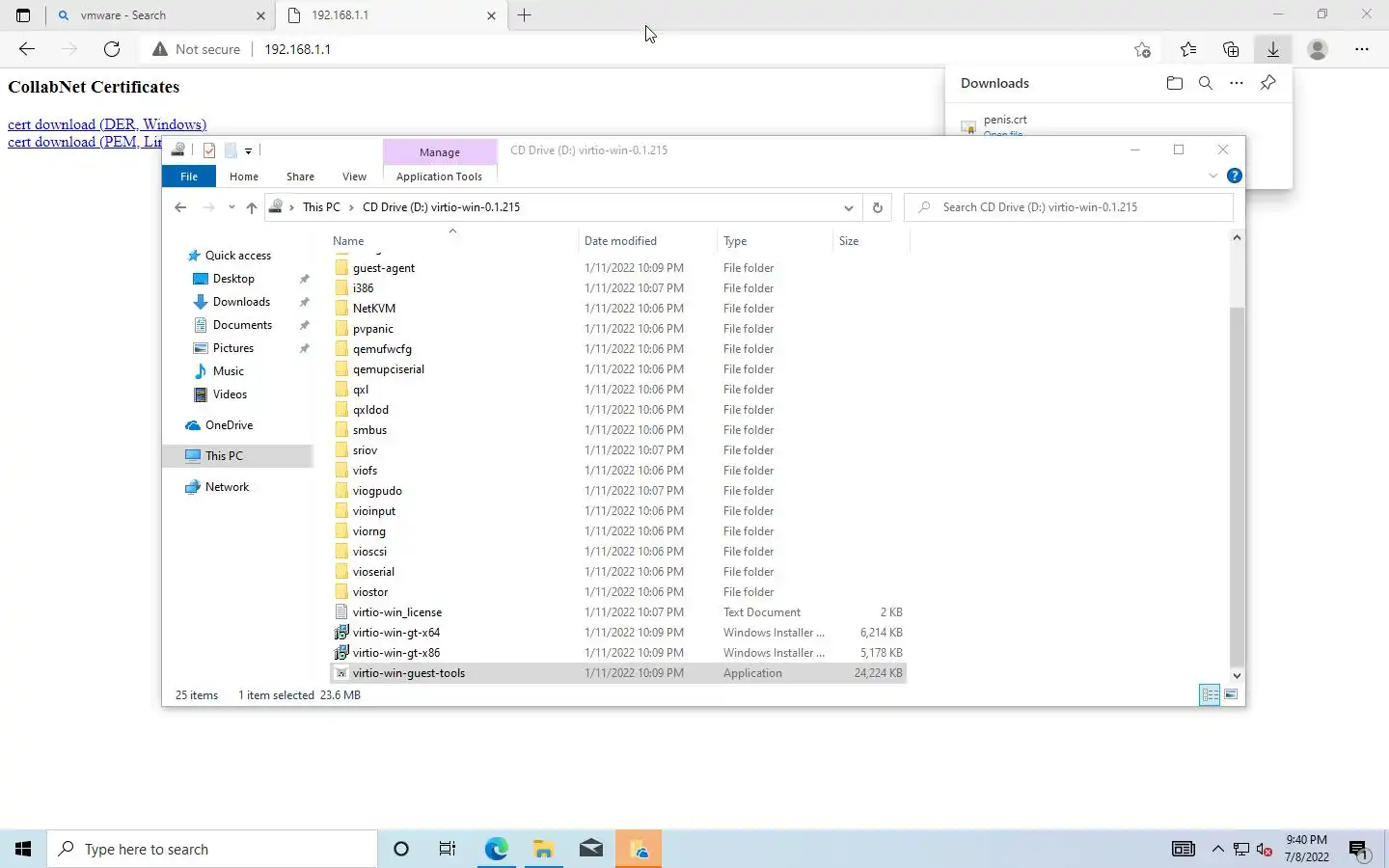Select the guest-agent folder
The height and width of the screenshot is (868, 1389).
[x=384, y=268]
